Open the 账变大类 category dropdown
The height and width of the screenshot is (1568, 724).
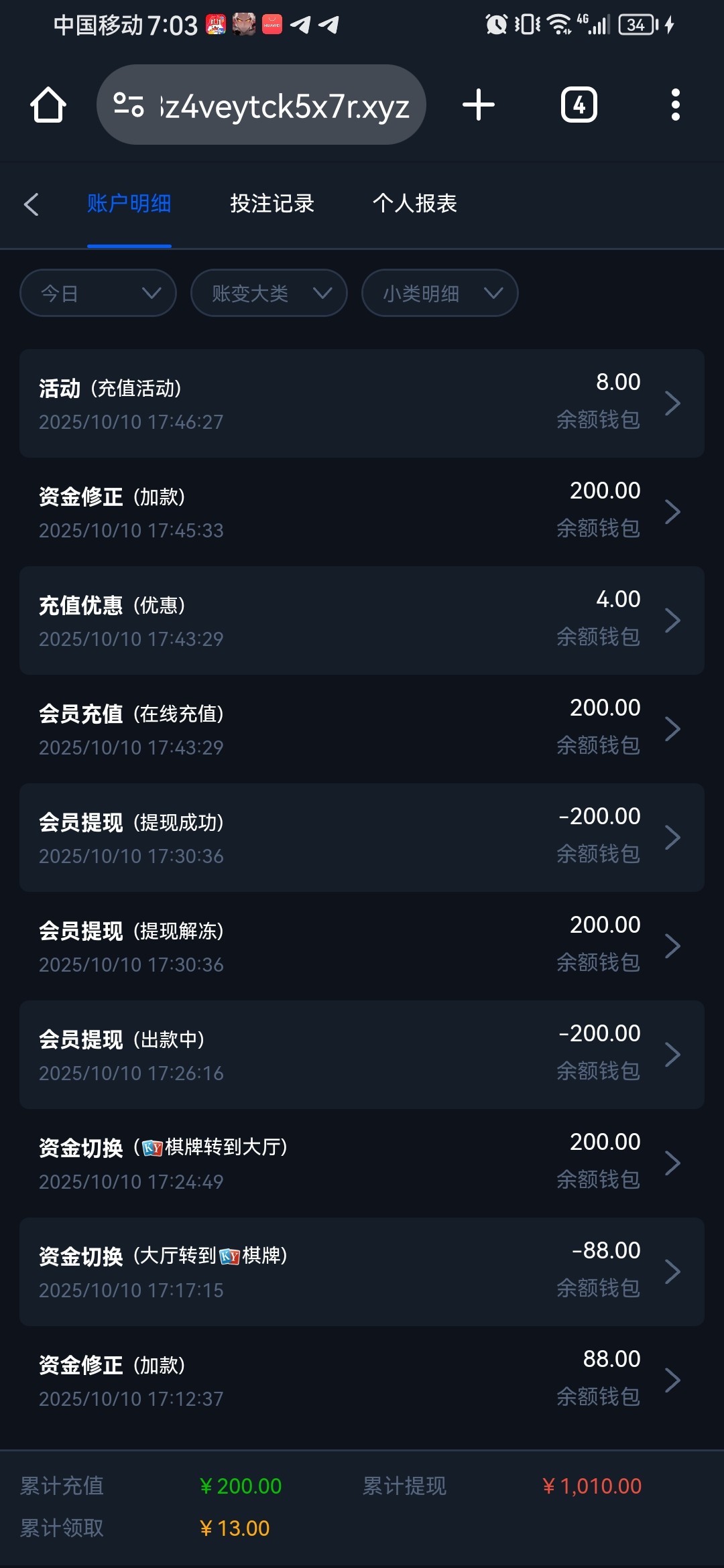click(x=269, y=293)
